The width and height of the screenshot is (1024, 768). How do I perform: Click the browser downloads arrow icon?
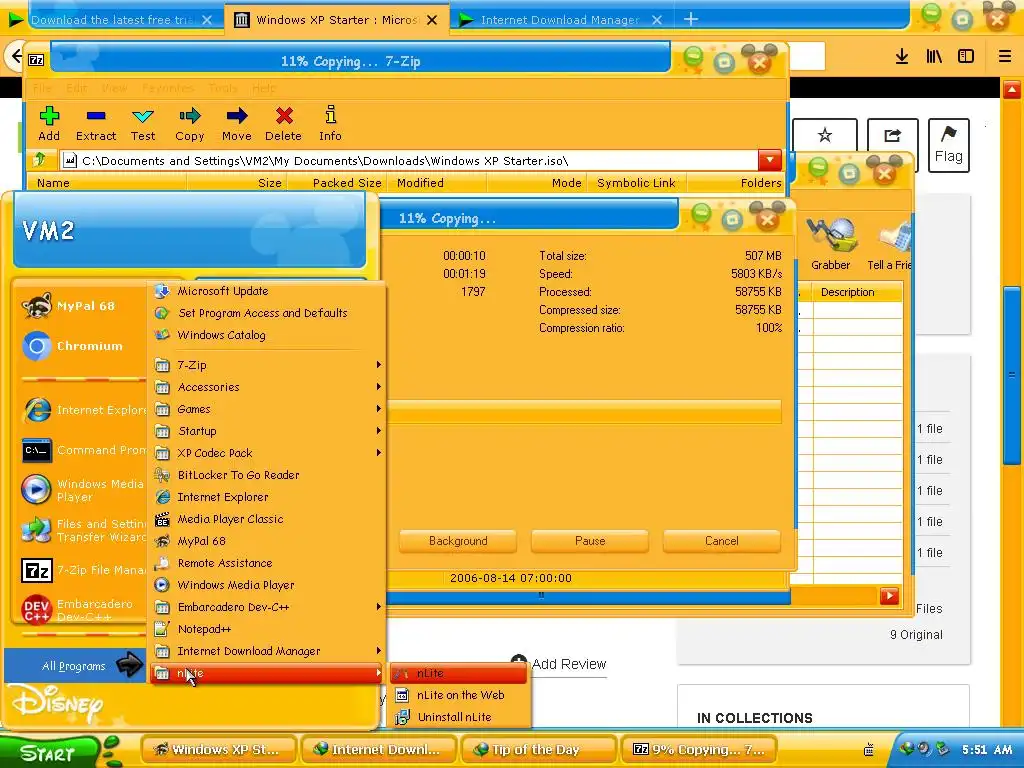point(902,57)
